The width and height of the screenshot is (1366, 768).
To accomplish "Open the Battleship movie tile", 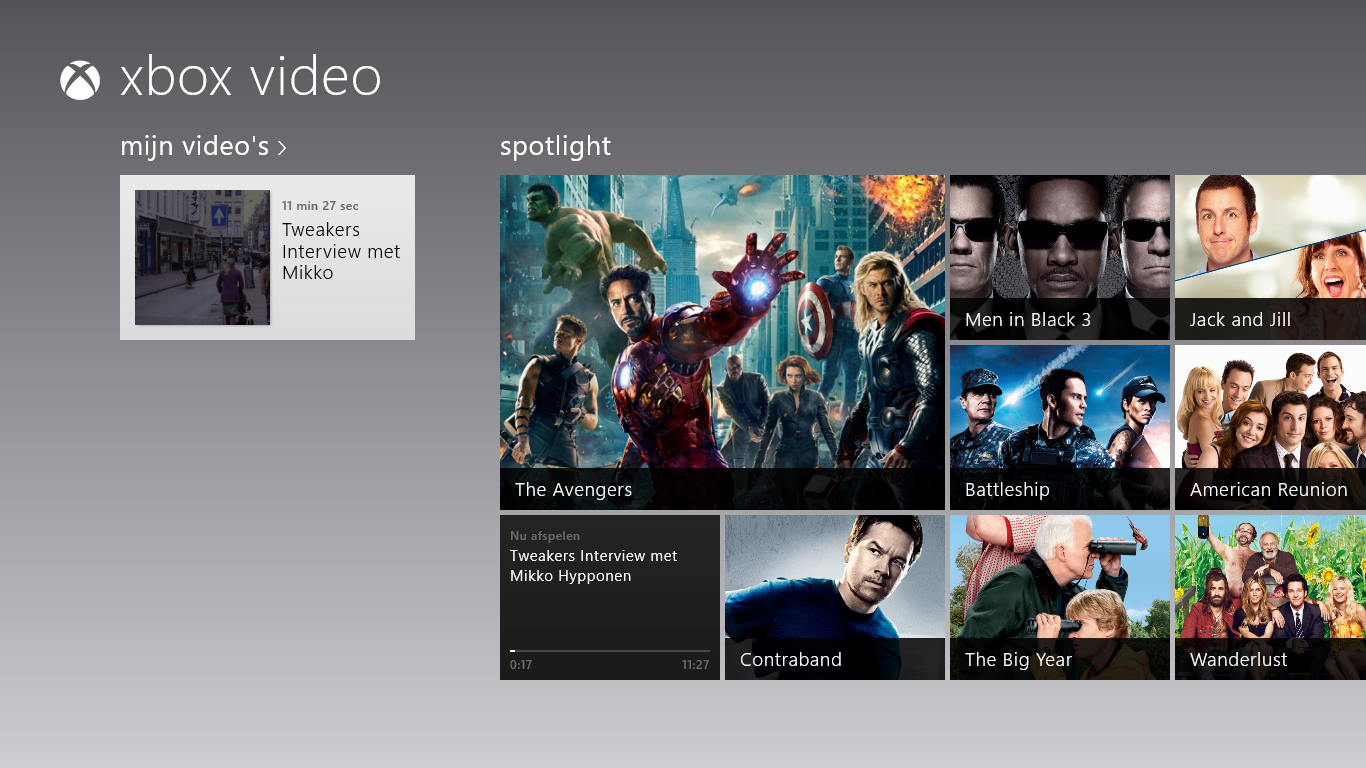I will click(x=1060, y=427).
